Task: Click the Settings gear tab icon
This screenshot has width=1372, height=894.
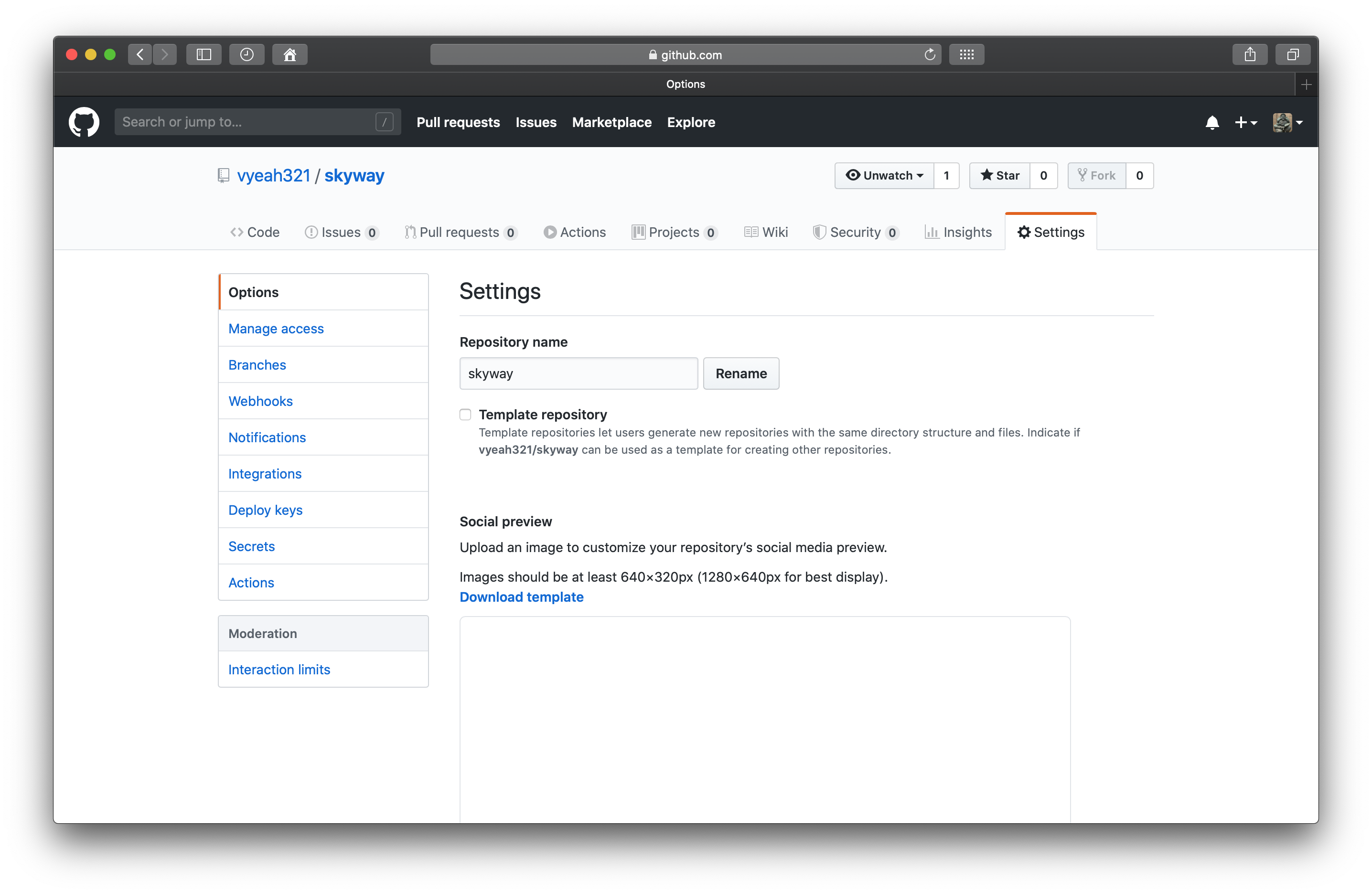Action: click(x=1024, y=232)
